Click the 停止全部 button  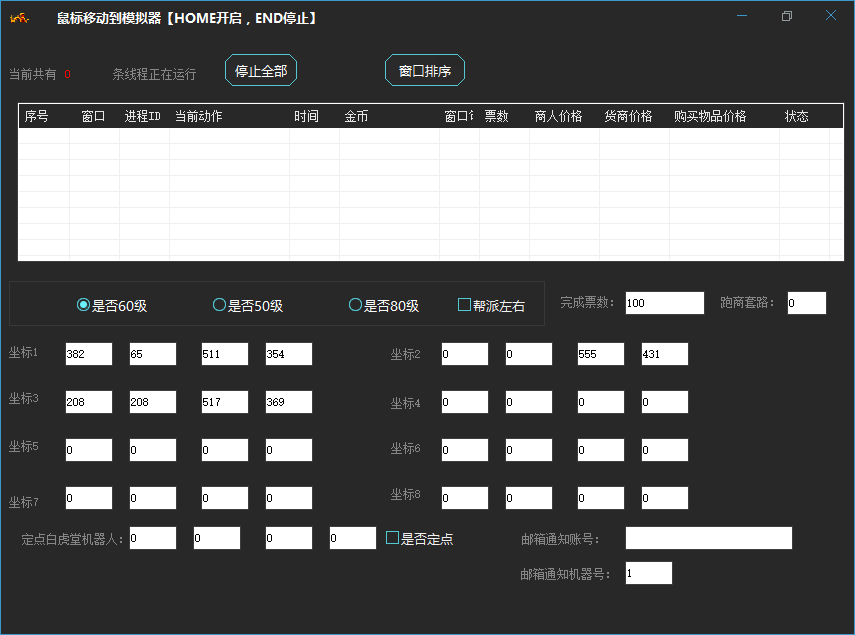[x=261, y=71]
